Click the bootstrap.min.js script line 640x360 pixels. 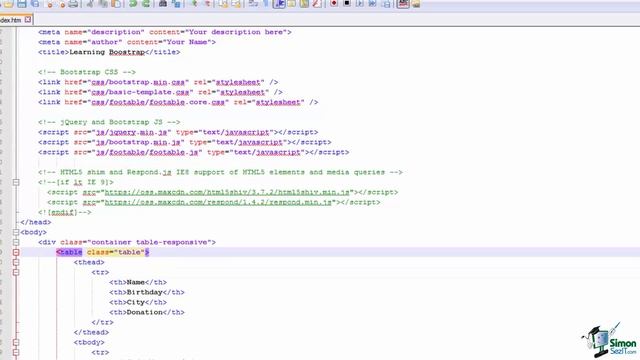184,142
